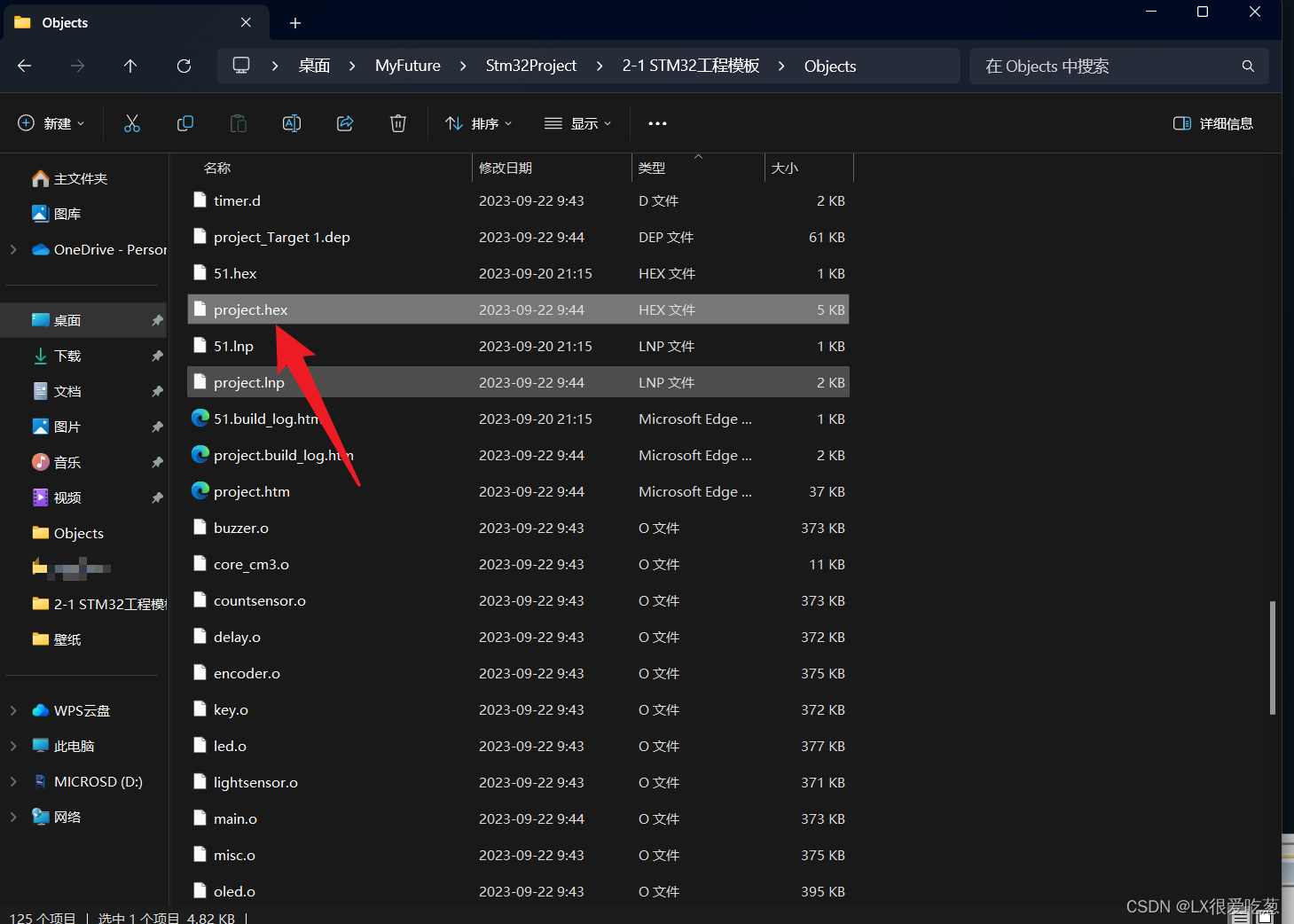Click the Delete trash can icon
This screenshot has width=1294, height=924.
[x=398, y=123]
